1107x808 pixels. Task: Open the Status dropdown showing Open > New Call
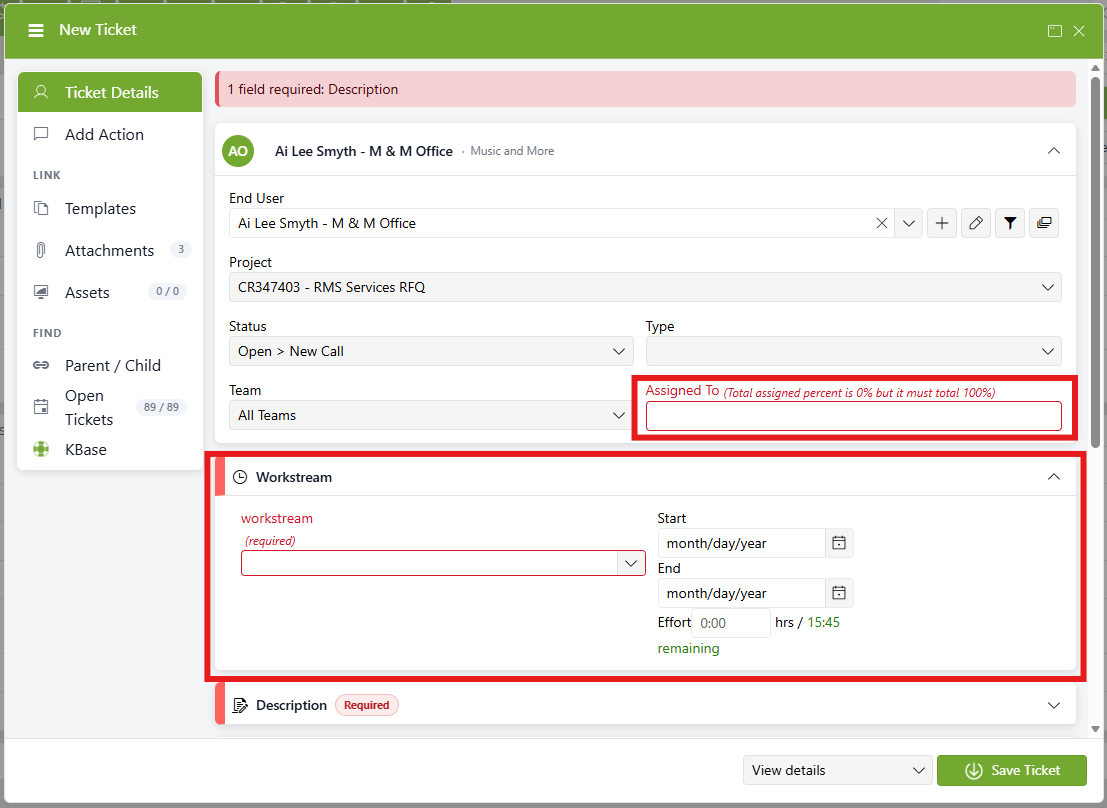pyautogui.click(x=431, y=351)
